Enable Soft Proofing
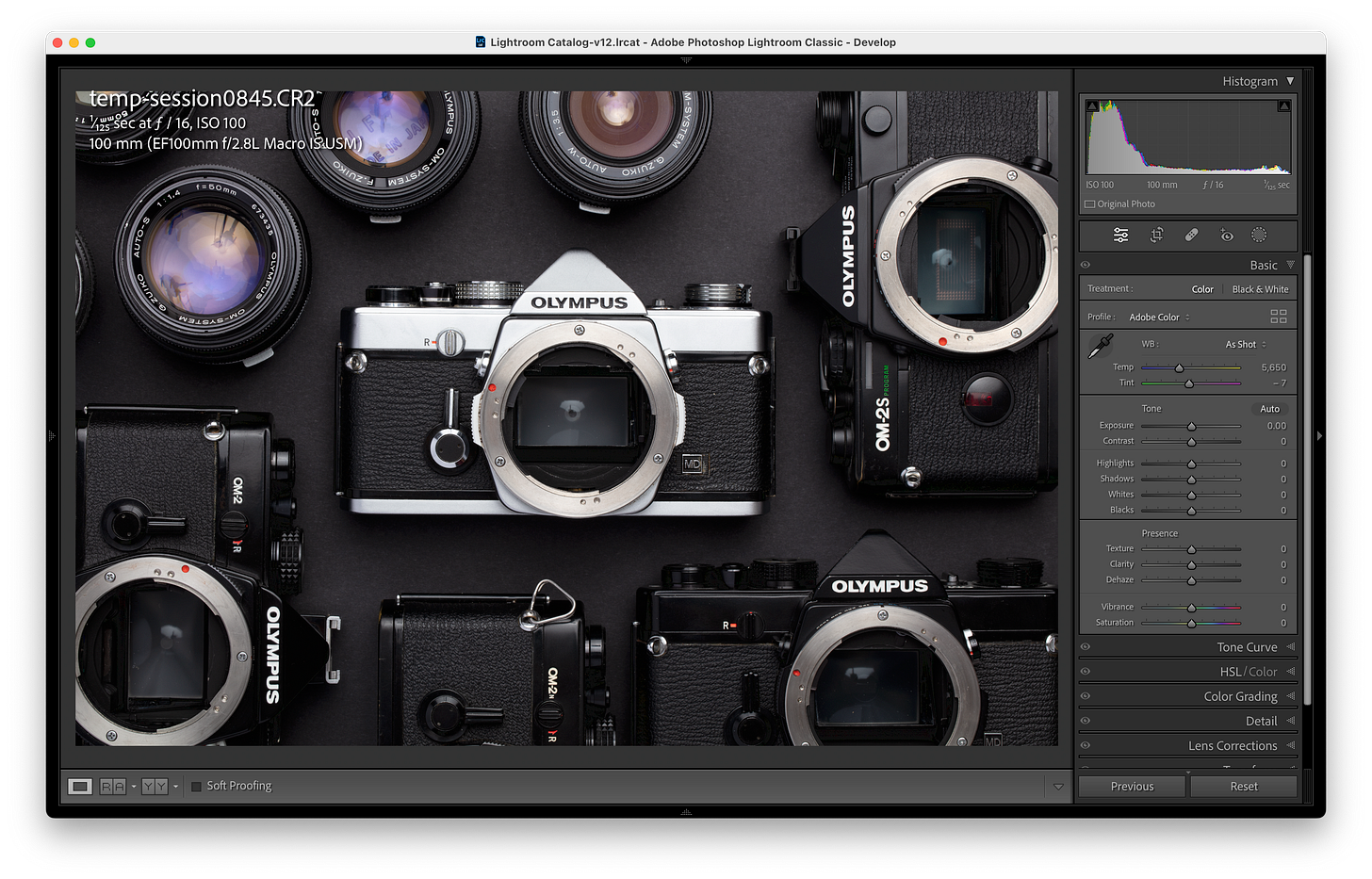 196,785
